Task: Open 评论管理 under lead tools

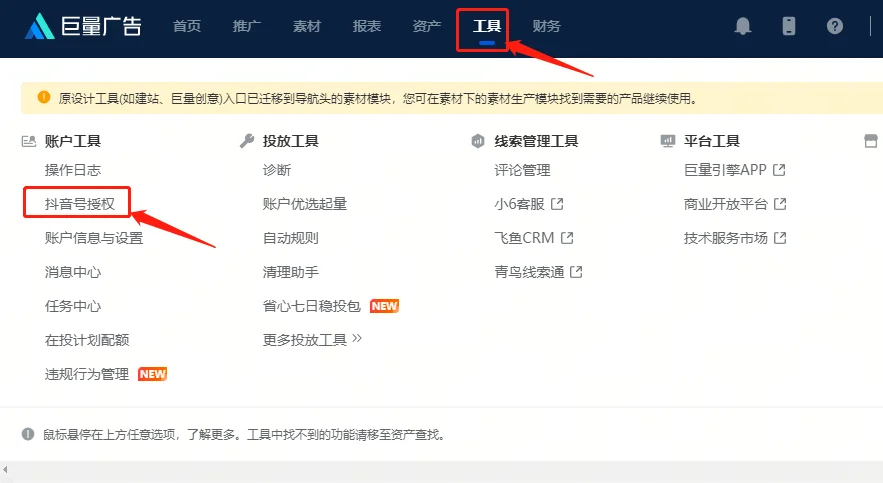Action: point(522,170)
